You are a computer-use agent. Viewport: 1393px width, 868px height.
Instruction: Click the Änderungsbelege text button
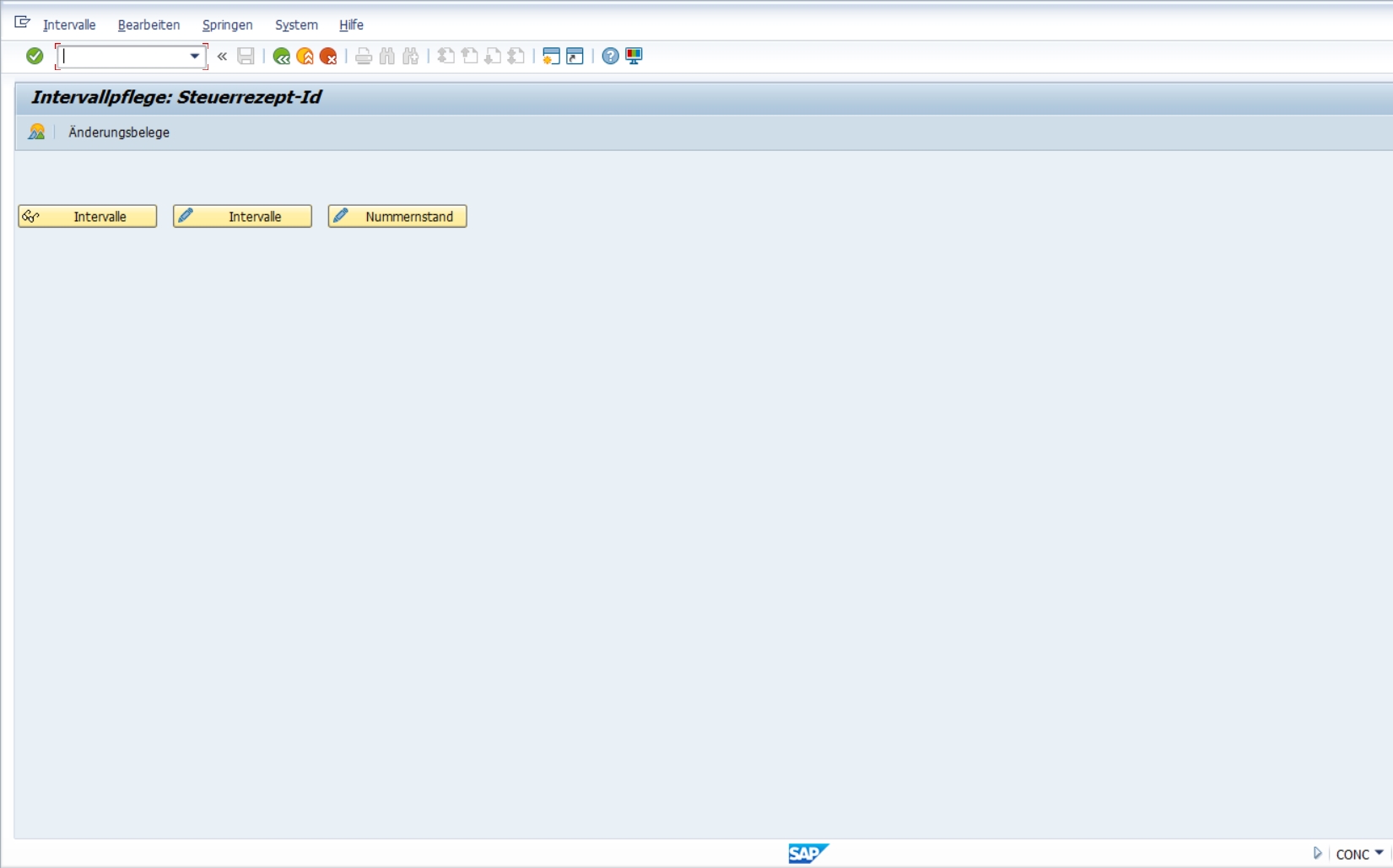119,132
